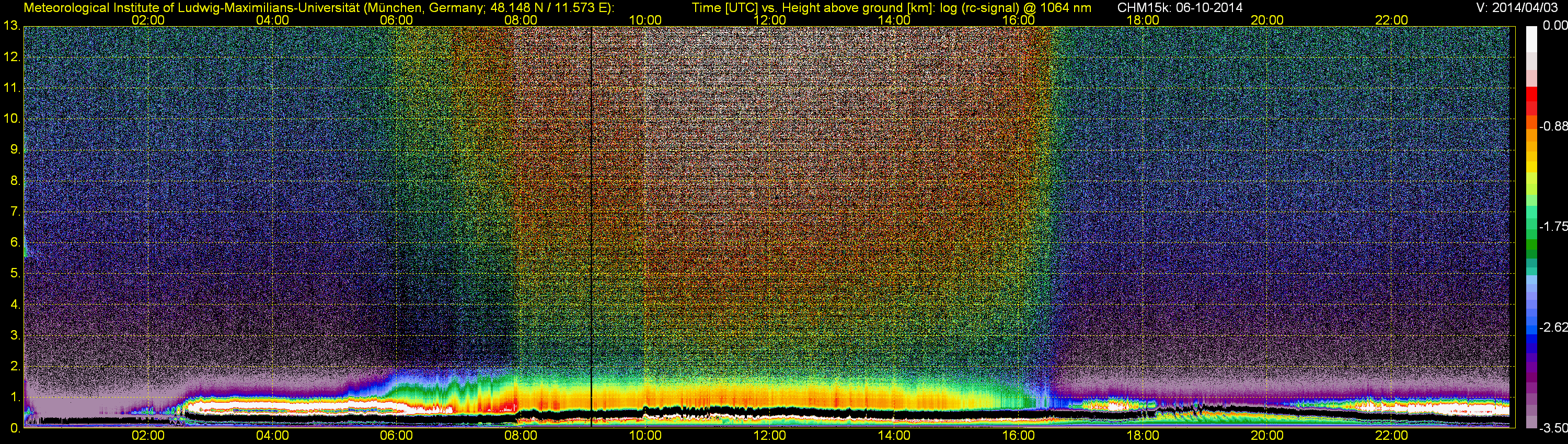Click the 12:00 label on the top time axis
The width and height of the screenshot is (1568, 444).
769,20
